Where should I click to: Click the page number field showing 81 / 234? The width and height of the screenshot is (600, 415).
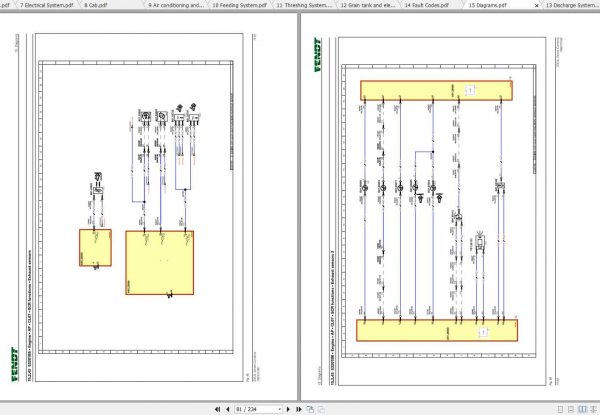[x=256, y=409]
